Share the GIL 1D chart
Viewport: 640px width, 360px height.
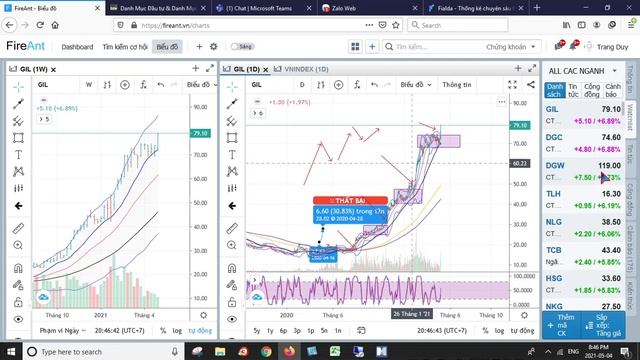click(531, 84)
